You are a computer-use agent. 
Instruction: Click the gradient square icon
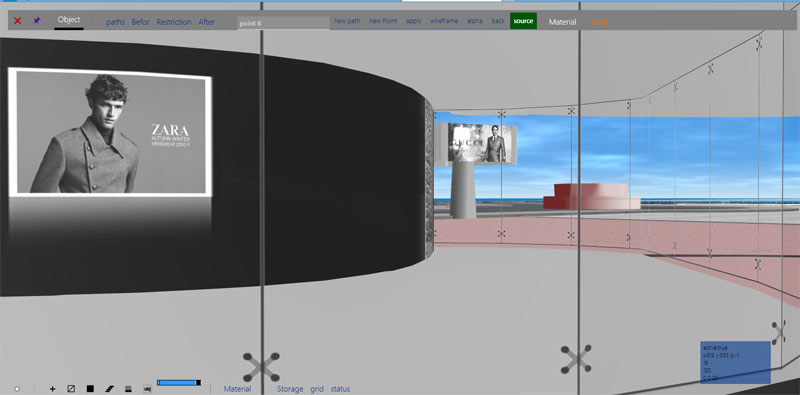pos(129,389)
